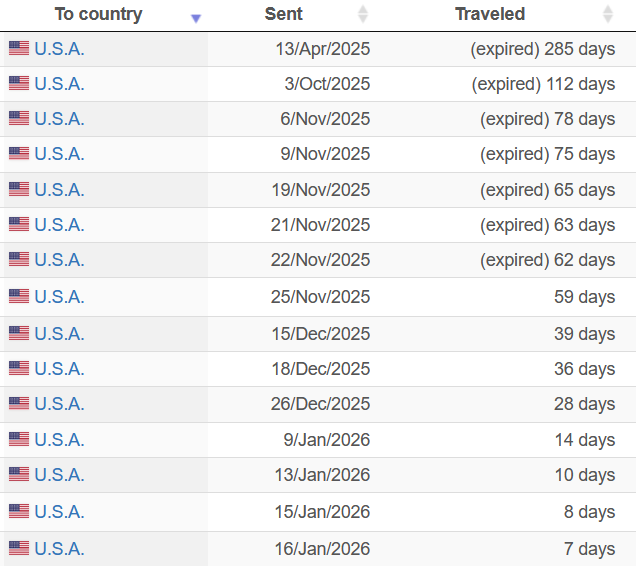
Task: Select the 13/Jan/2026 table row's traveled cell
Action: tap(585, 475)
